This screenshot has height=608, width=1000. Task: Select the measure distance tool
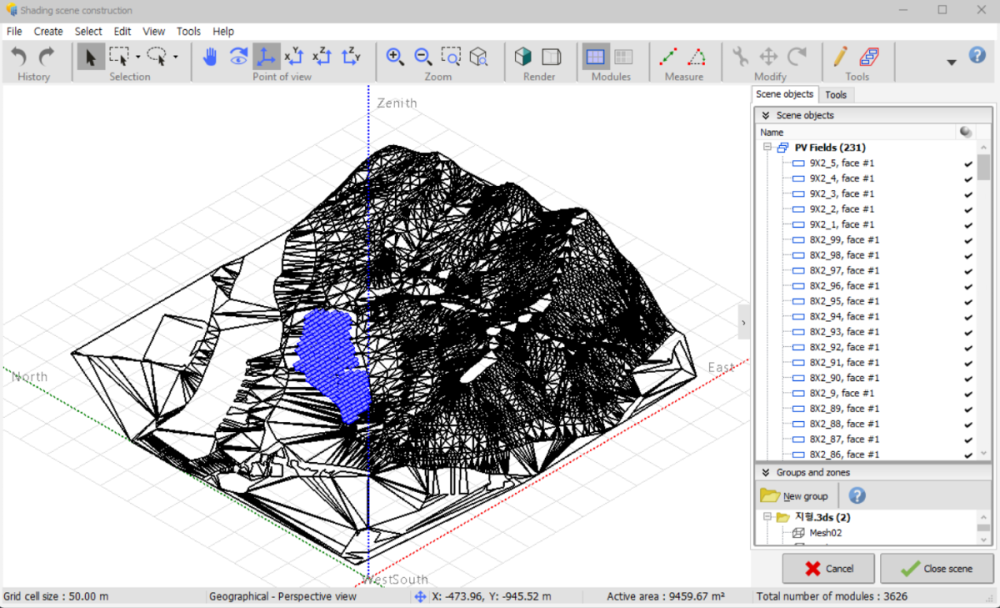(669, 57)
